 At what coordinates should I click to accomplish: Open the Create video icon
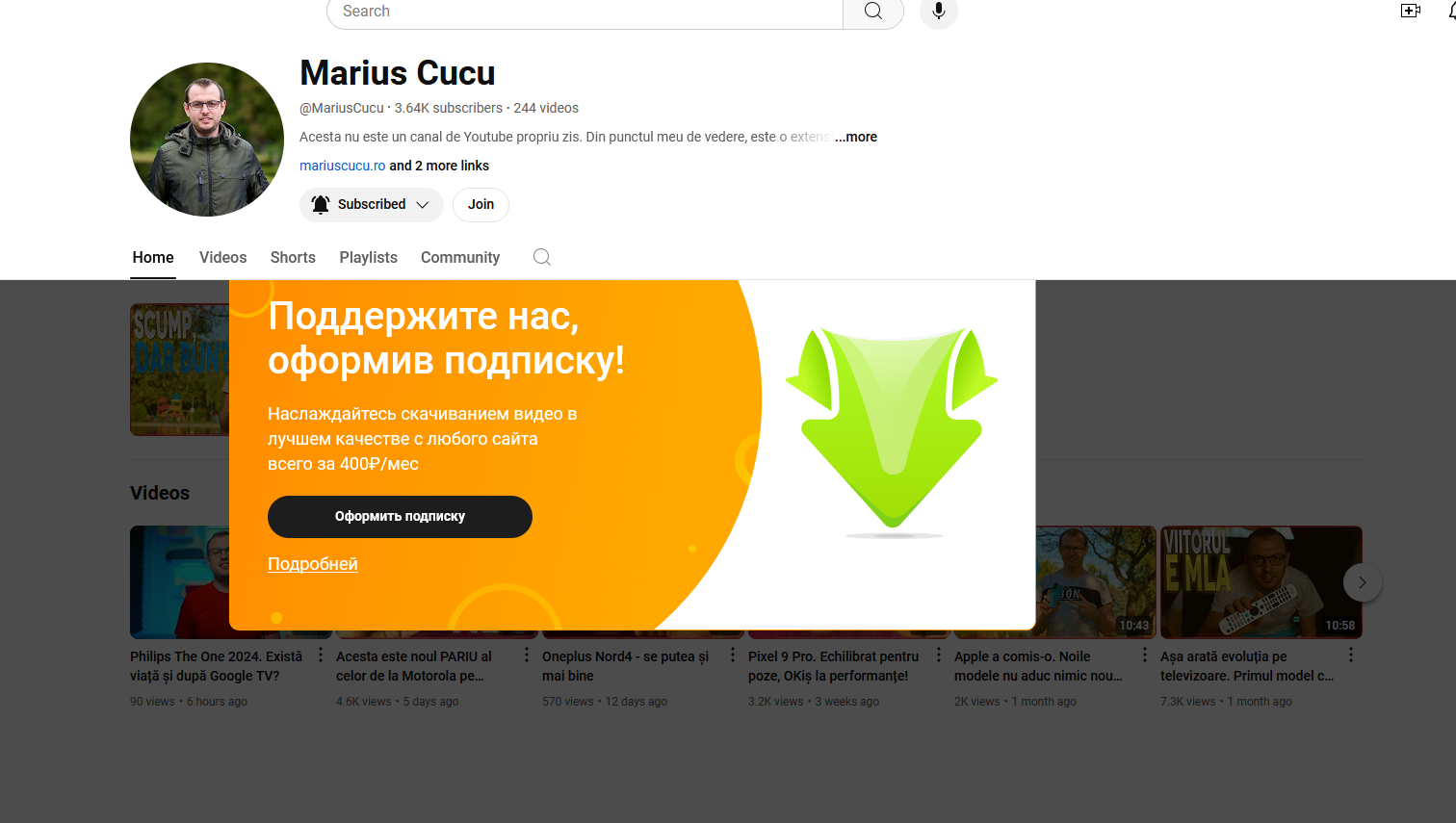1411,11
